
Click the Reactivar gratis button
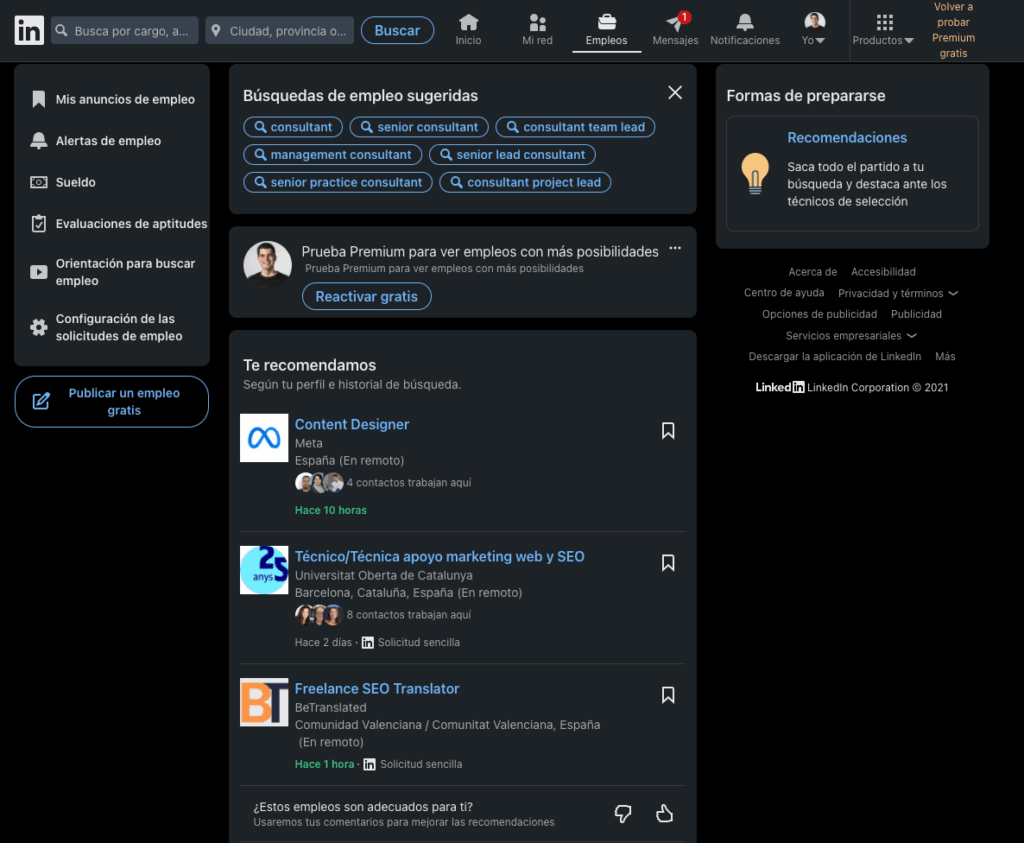pos(366,296)
